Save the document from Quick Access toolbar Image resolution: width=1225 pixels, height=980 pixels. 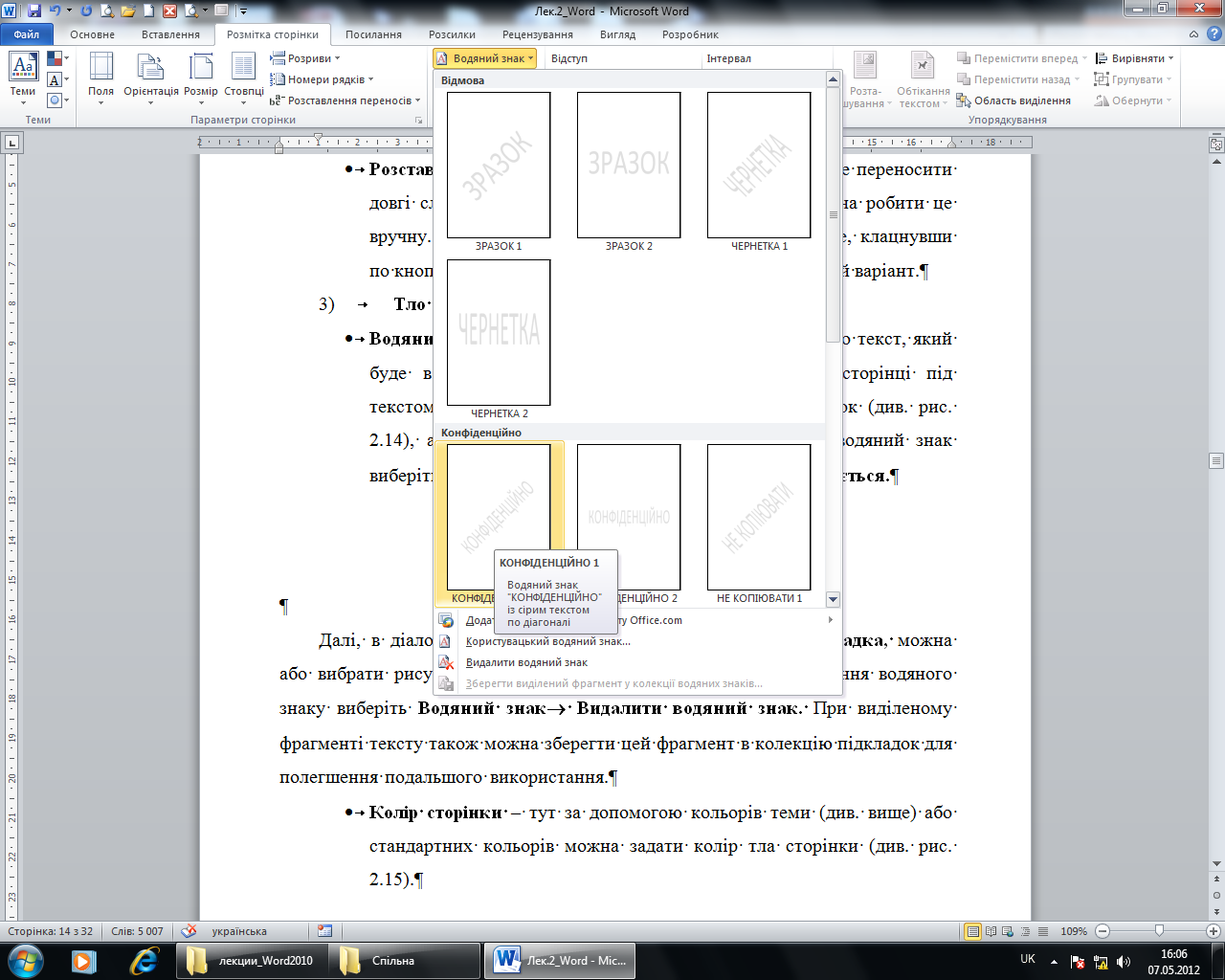(34, 11)
